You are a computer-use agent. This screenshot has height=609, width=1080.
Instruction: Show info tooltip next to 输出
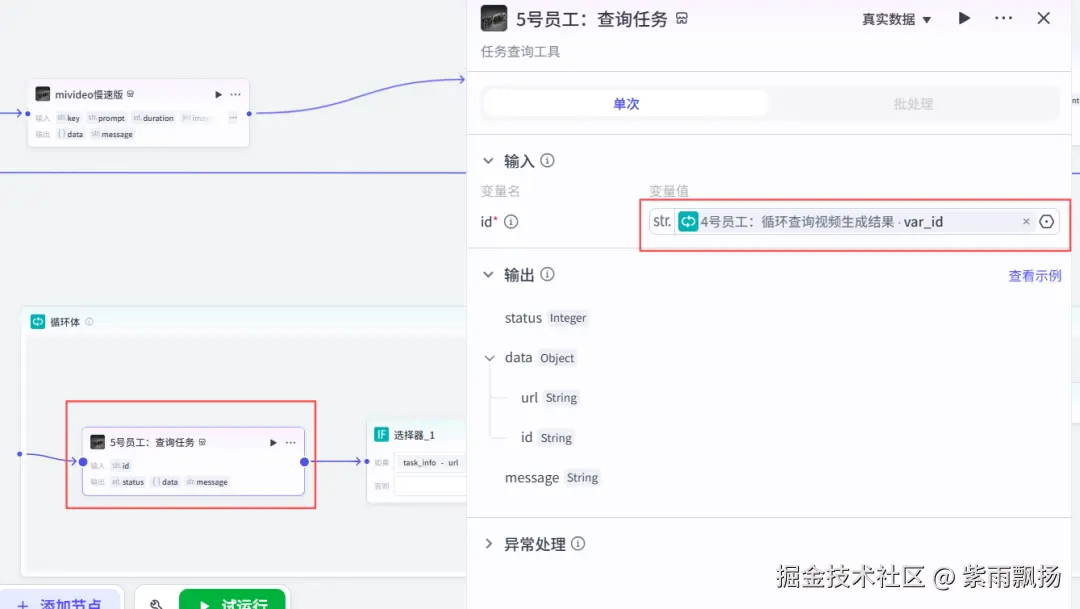click(548, 274)
